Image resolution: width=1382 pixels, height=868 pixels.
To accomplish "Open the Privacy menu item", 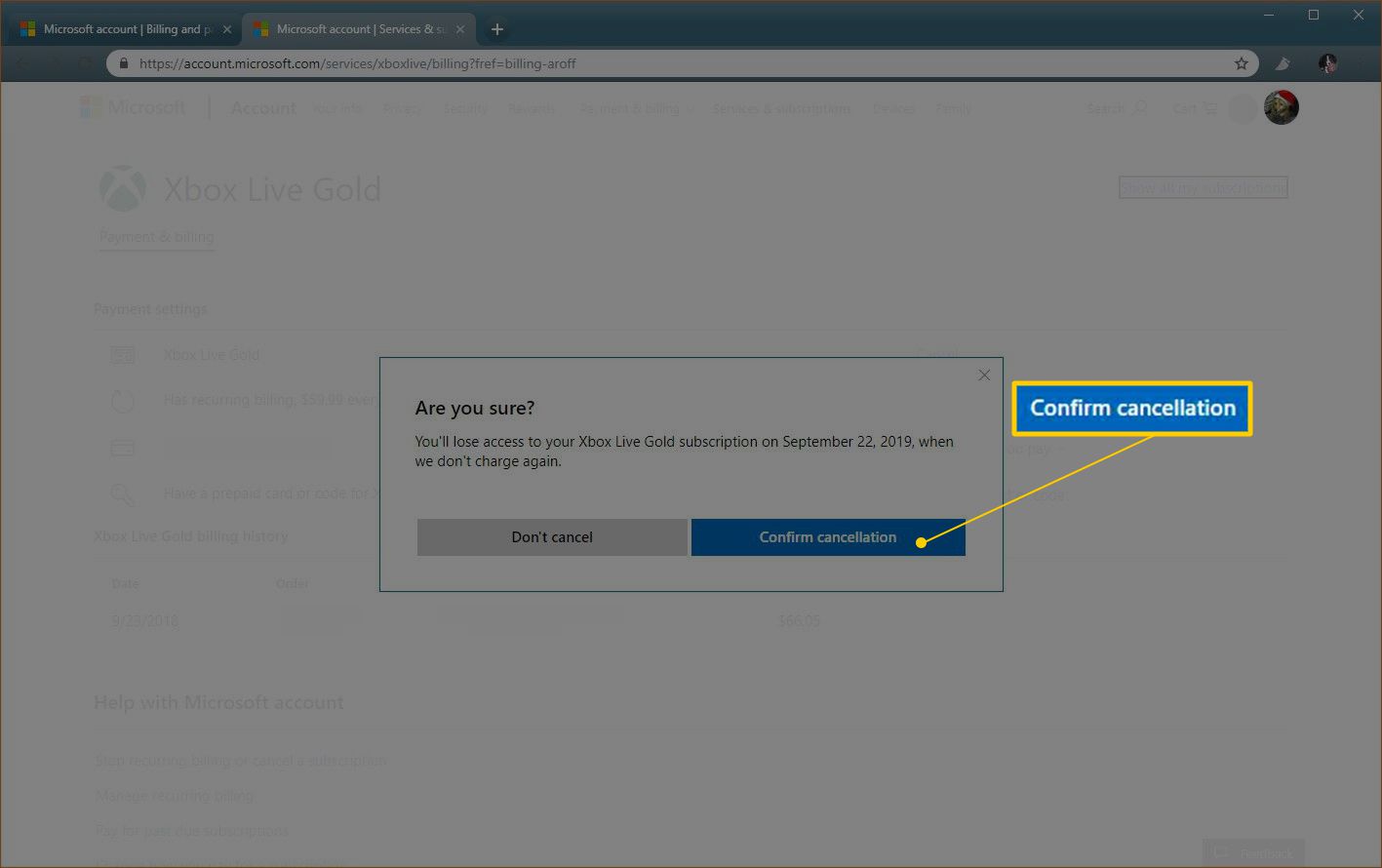I will (403, 108).
